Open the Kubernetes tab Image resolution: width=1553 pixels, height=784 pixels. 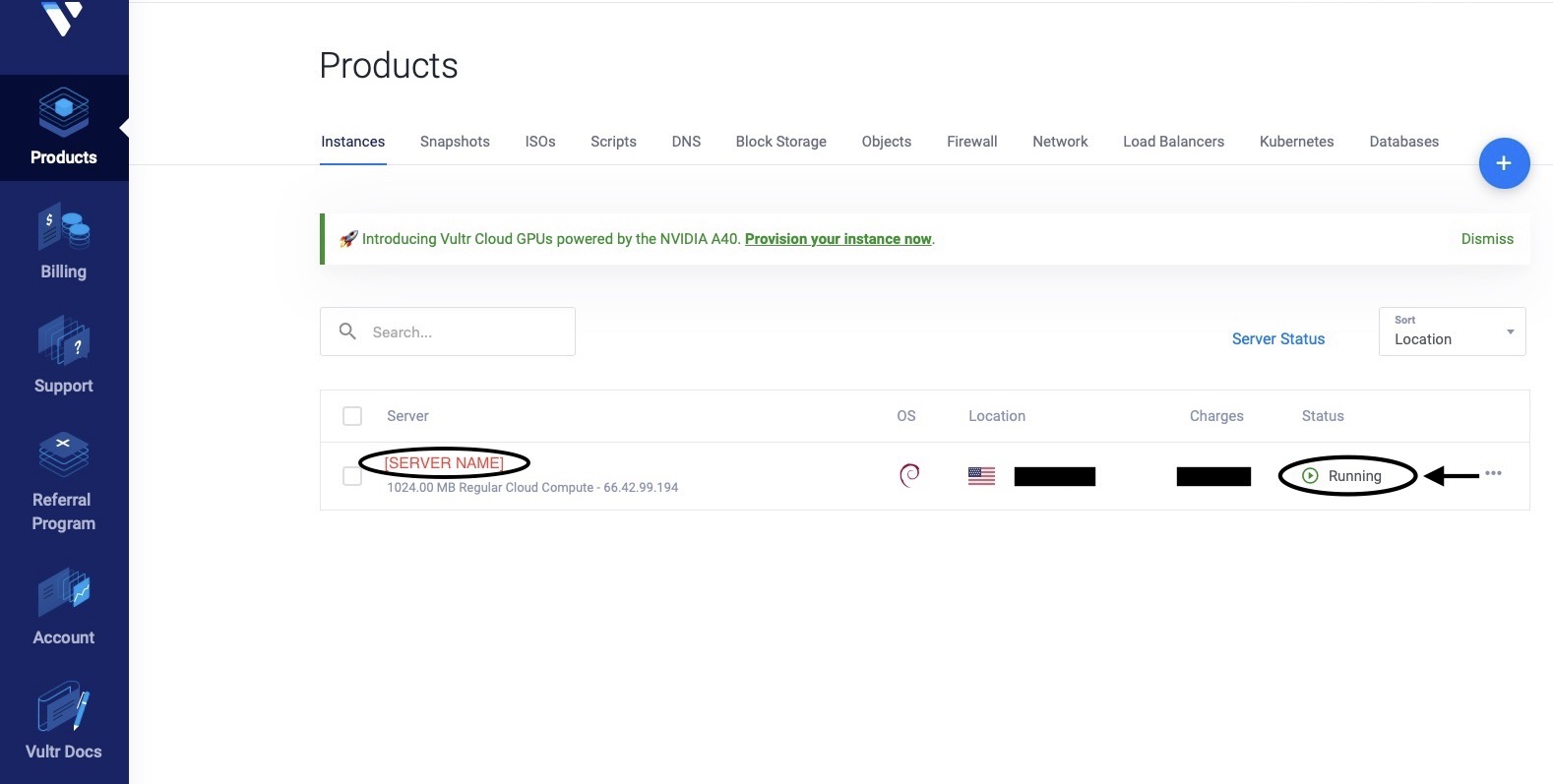pyautogui.click(x=1297, y=142)
